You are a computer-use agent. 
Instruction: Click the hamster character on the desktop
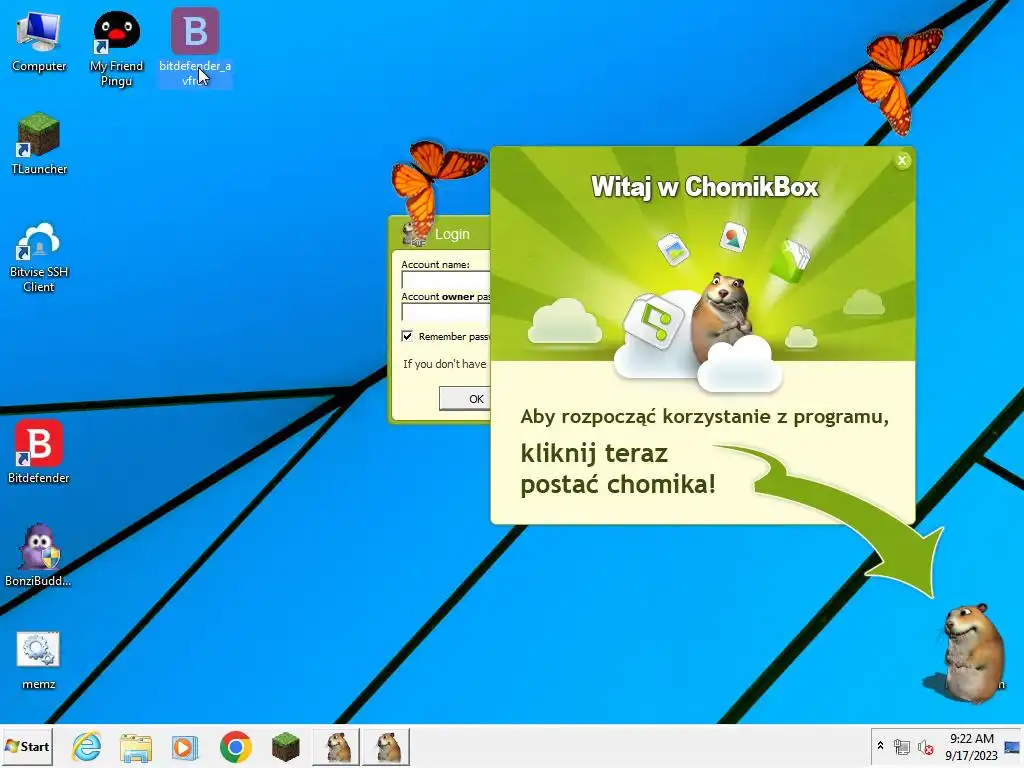pyautogui.click(x=972, y=653)
